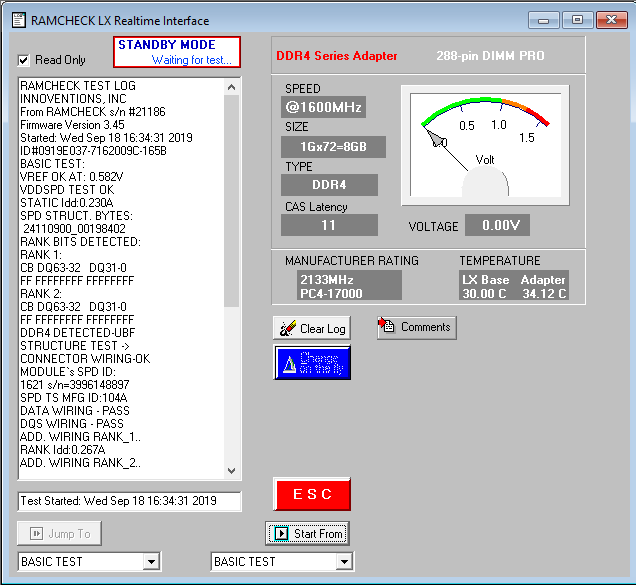Click the Adapter 34.12 C temperature
The height and width of the screenshot is (585, 636).
pyautogui.click(x=544, y=286)
